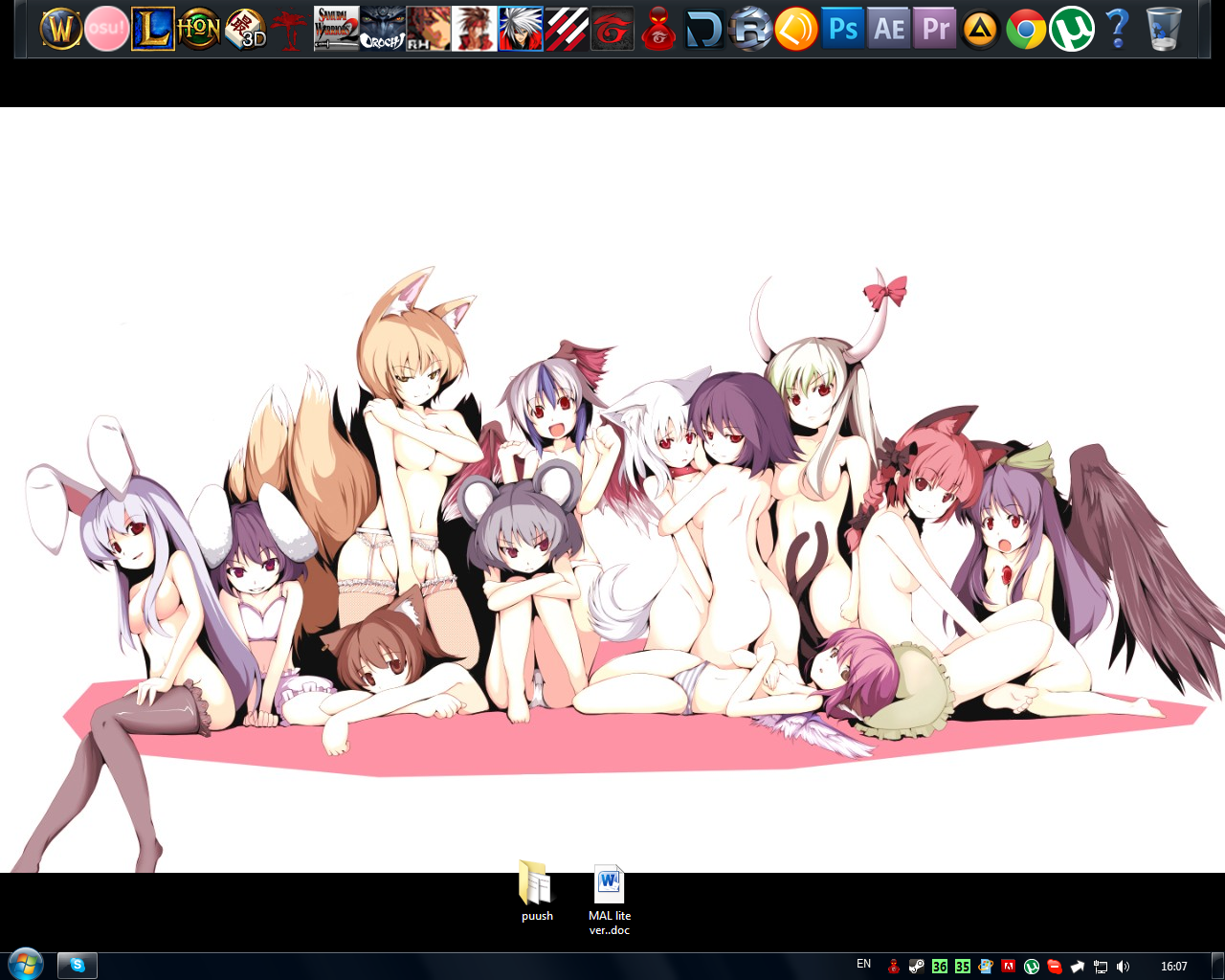Launch League of Legends

pyautogui.click(x=153, y=28)
